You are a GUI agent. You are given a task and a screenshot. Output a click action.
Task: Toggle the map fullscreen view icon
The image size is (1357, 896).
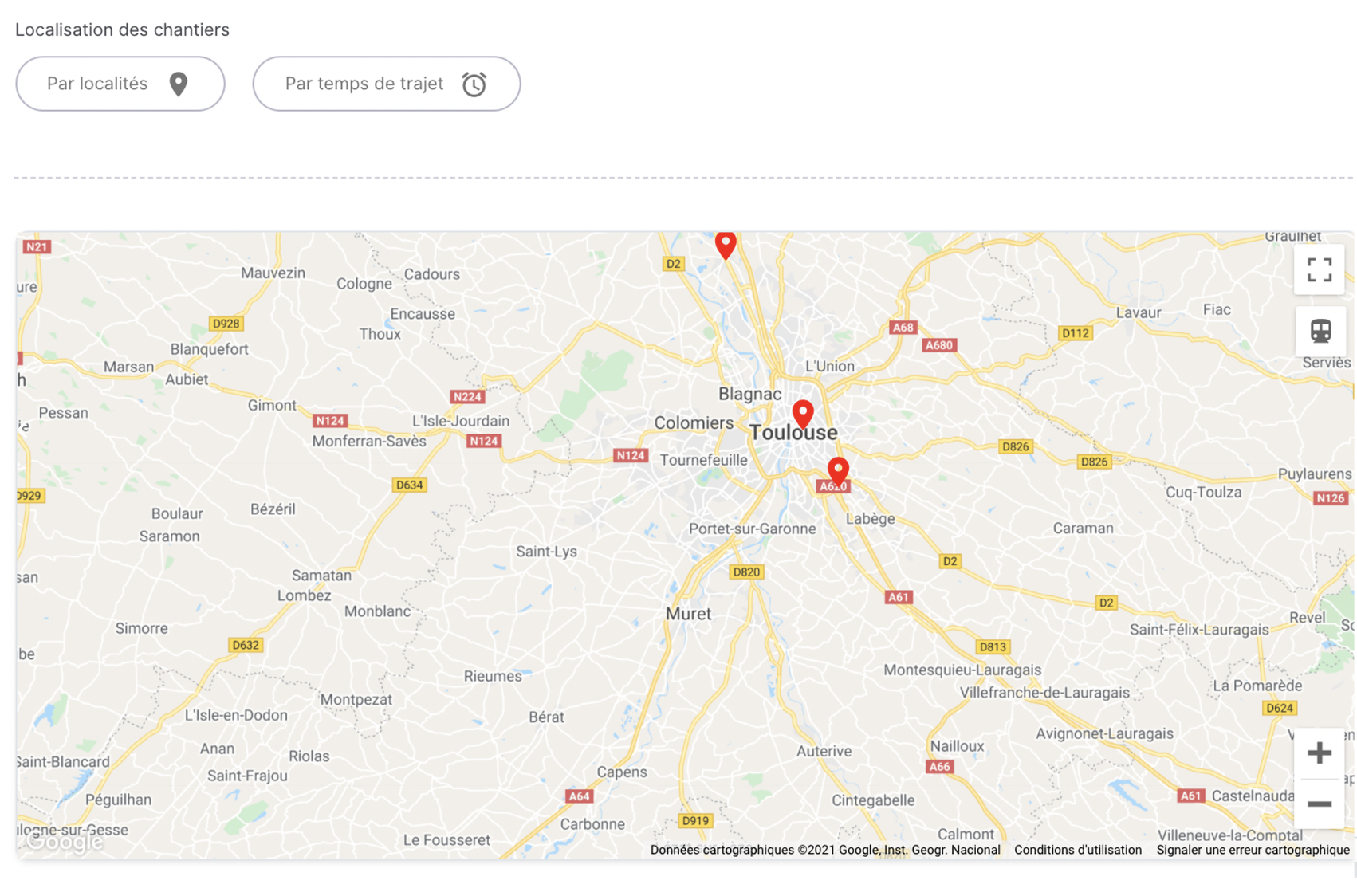coord(1320,269)
